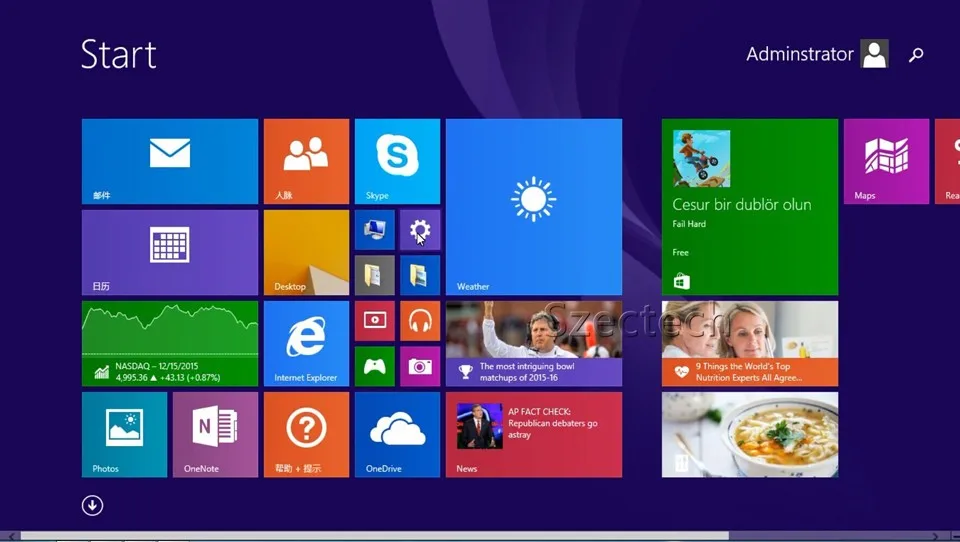The height and width of the screenshot is (542, 960).
Task: Open the Music headphones tile
Action: click(420, 320)
